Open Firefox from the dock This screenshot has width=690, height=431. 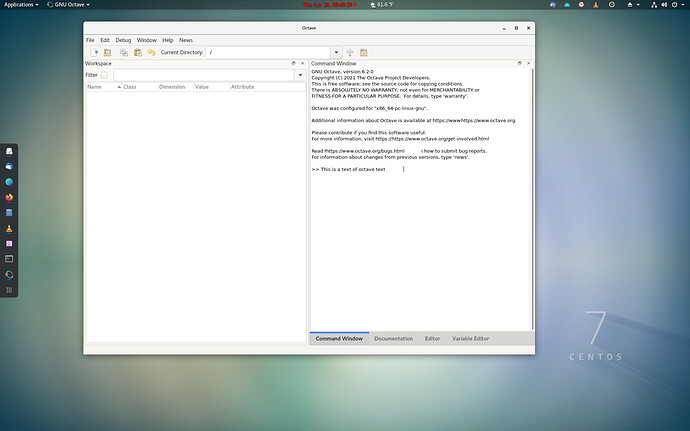(9, 197)
